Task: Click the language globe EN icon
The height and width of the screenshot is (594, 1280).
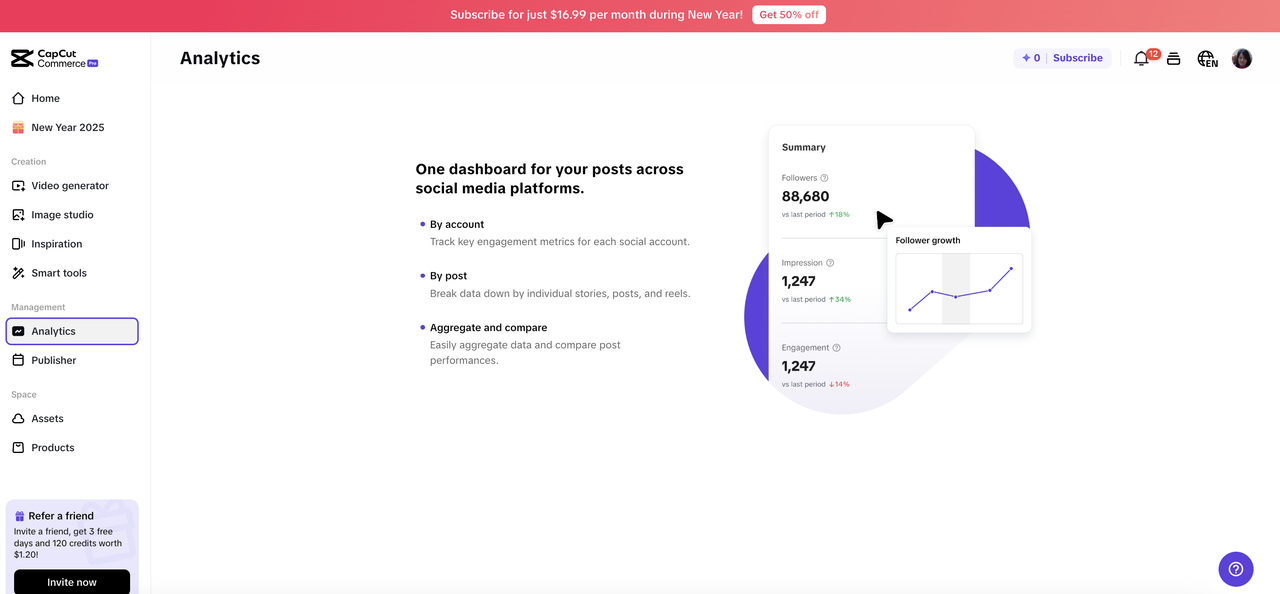Action: 1207,59
